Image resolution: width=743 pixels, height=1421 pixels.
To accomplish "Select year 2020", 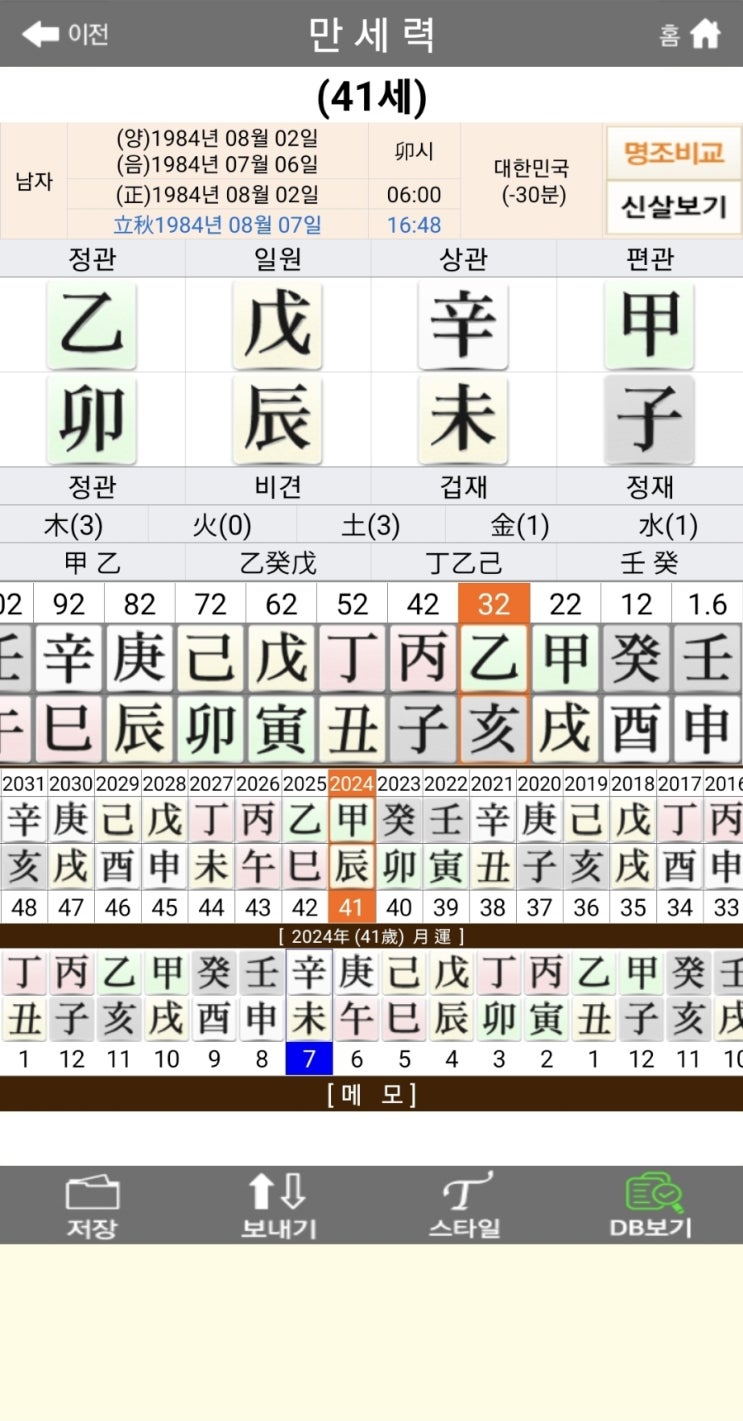I will pyautogui.click(x=539, y=782).
